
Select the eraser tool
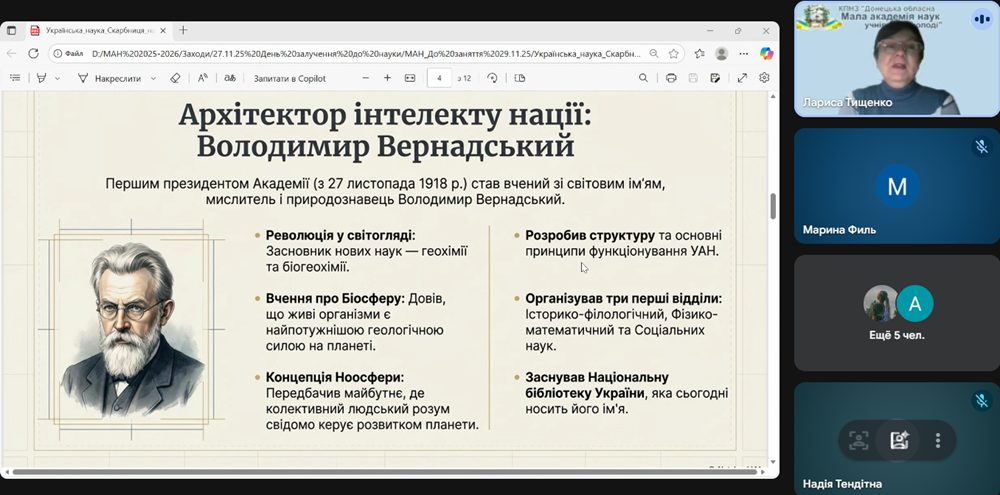coord(175,78)
